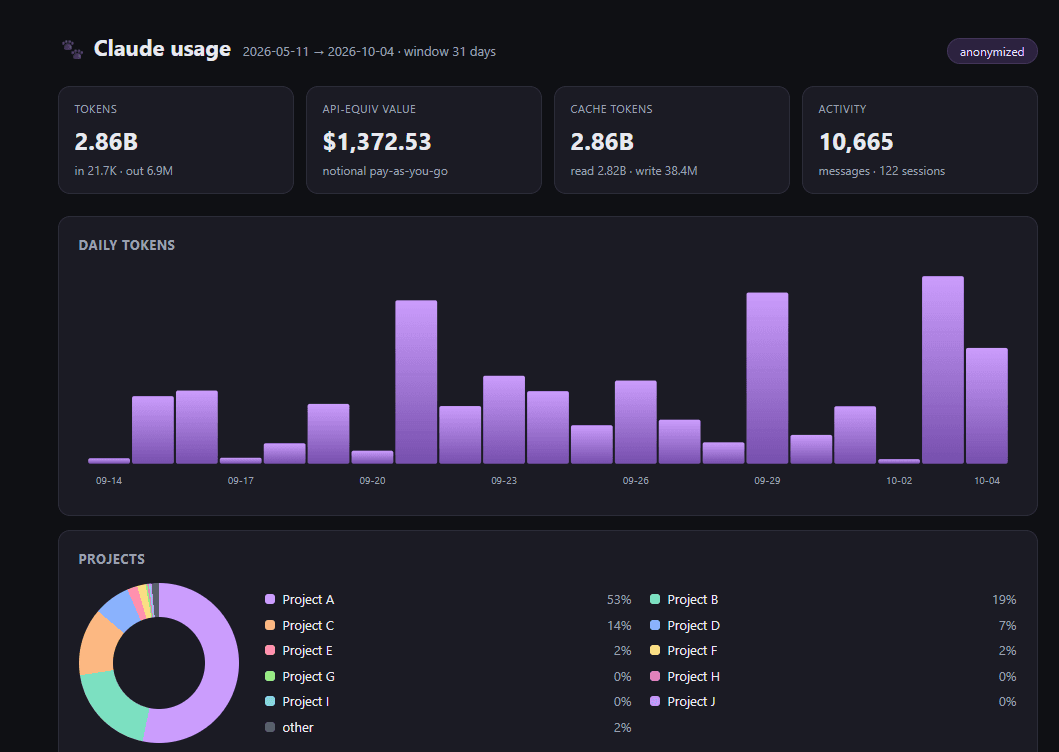Click the 'Claude usage' title
The height and width of the screenshot is (752, 1059).
(162, 49)
